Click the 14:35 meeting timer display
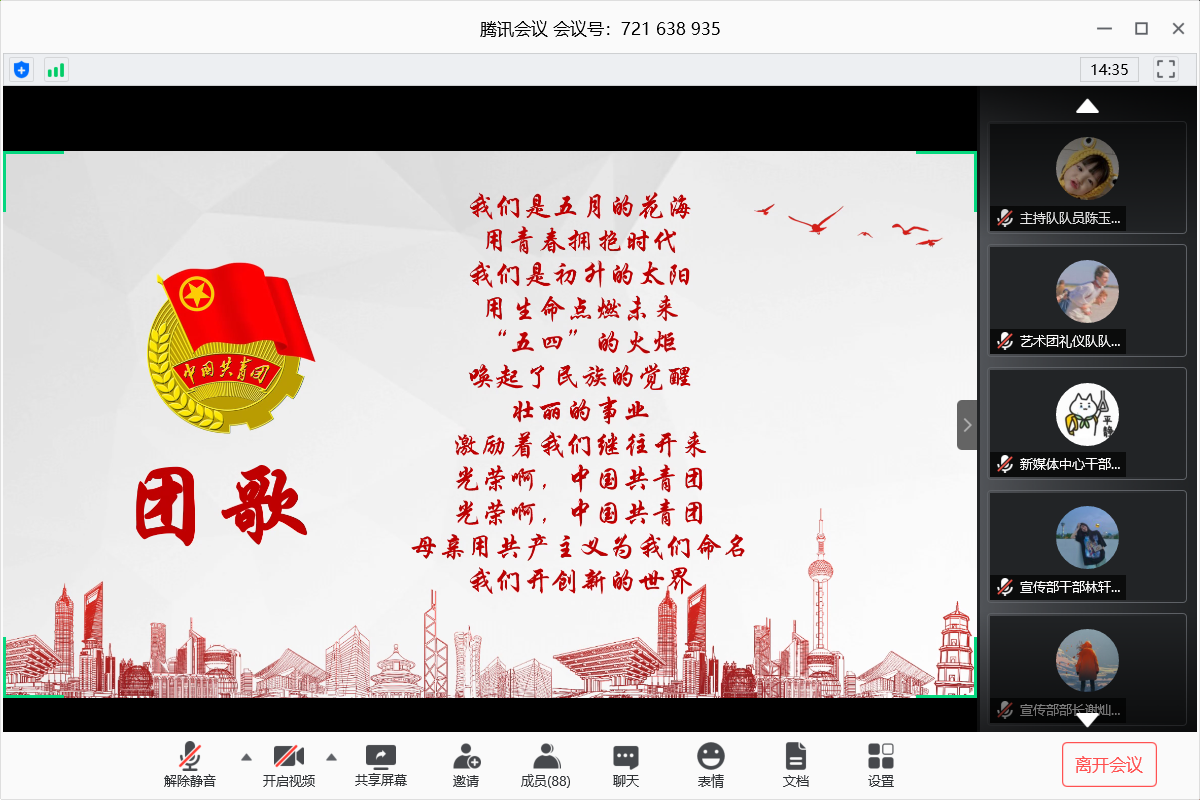Viewport: 1200px width, 800px height. pos(1109,70)
